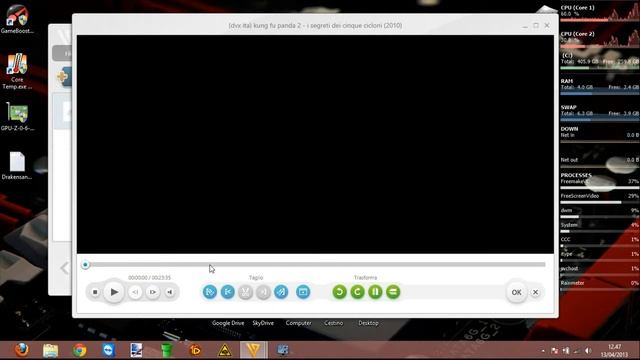Click the greyed-out scissors cut button
The image size is (640, 360).
coord(246,292)
